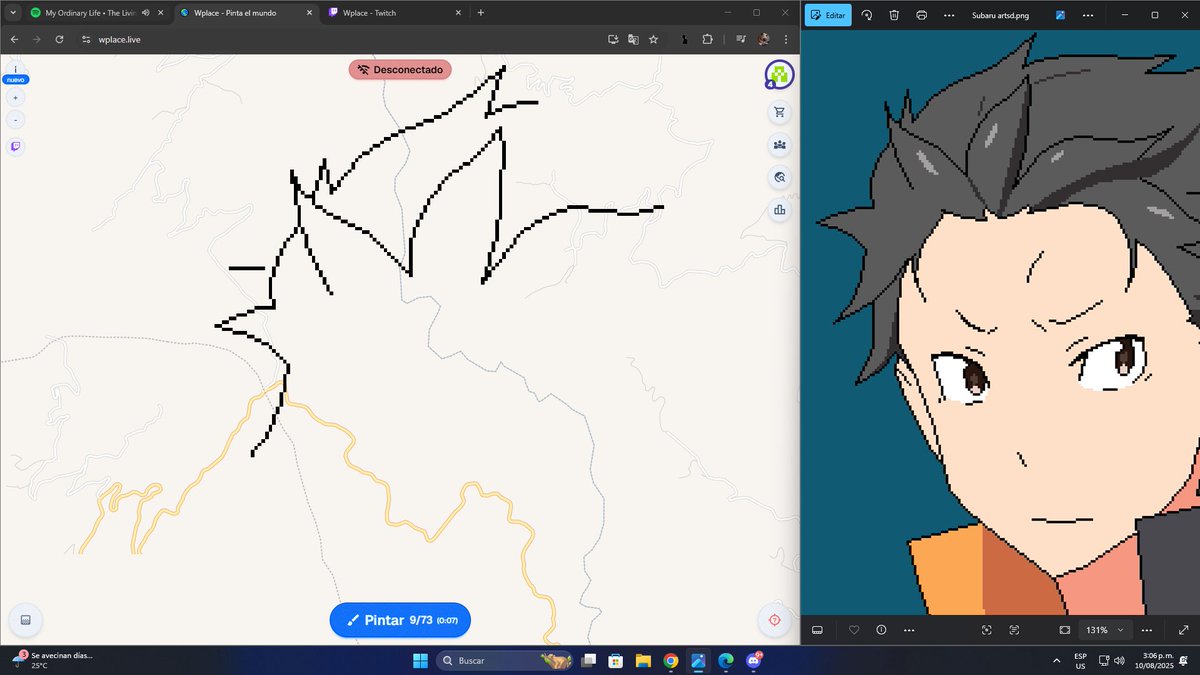Open Chrome media controls icon
This screenshot has height=675, width=1200.
741,39
